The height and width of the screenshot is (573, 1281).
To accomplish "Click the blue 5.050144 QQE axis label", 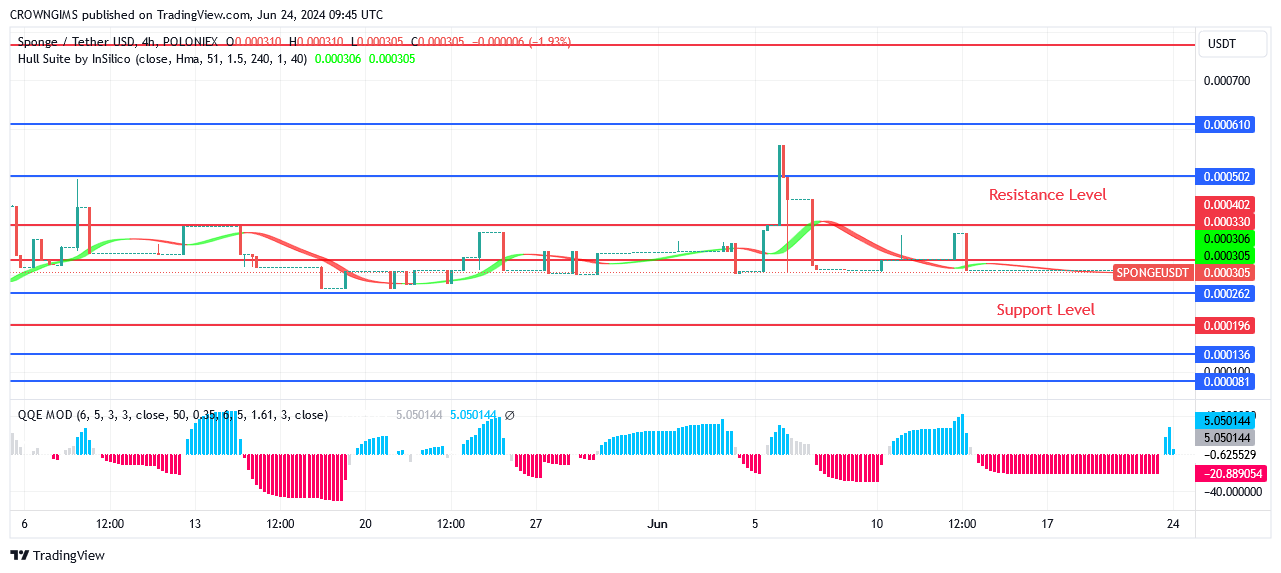I will coord(1225,421).
